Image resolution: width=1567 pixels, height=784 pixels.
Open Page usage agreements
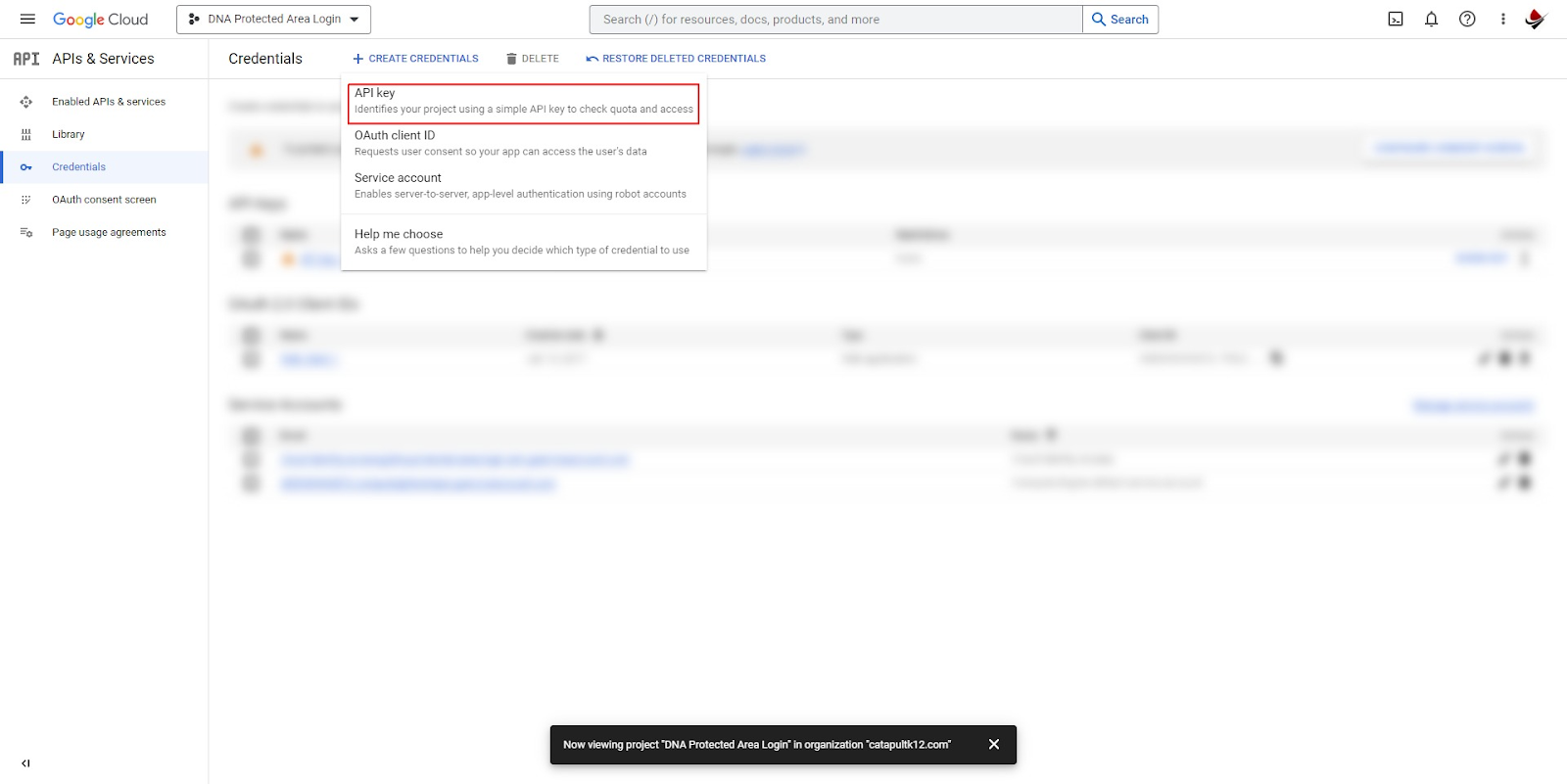point(109,233)
